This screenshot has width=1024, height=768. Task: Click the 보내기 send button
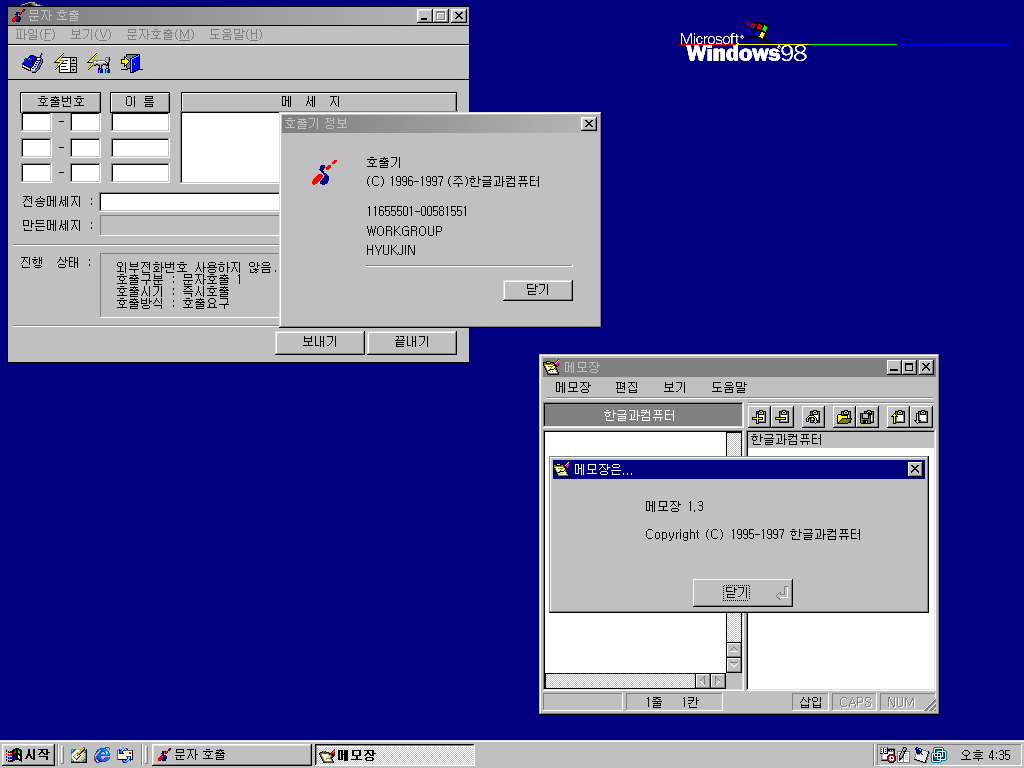pos(320,342)
